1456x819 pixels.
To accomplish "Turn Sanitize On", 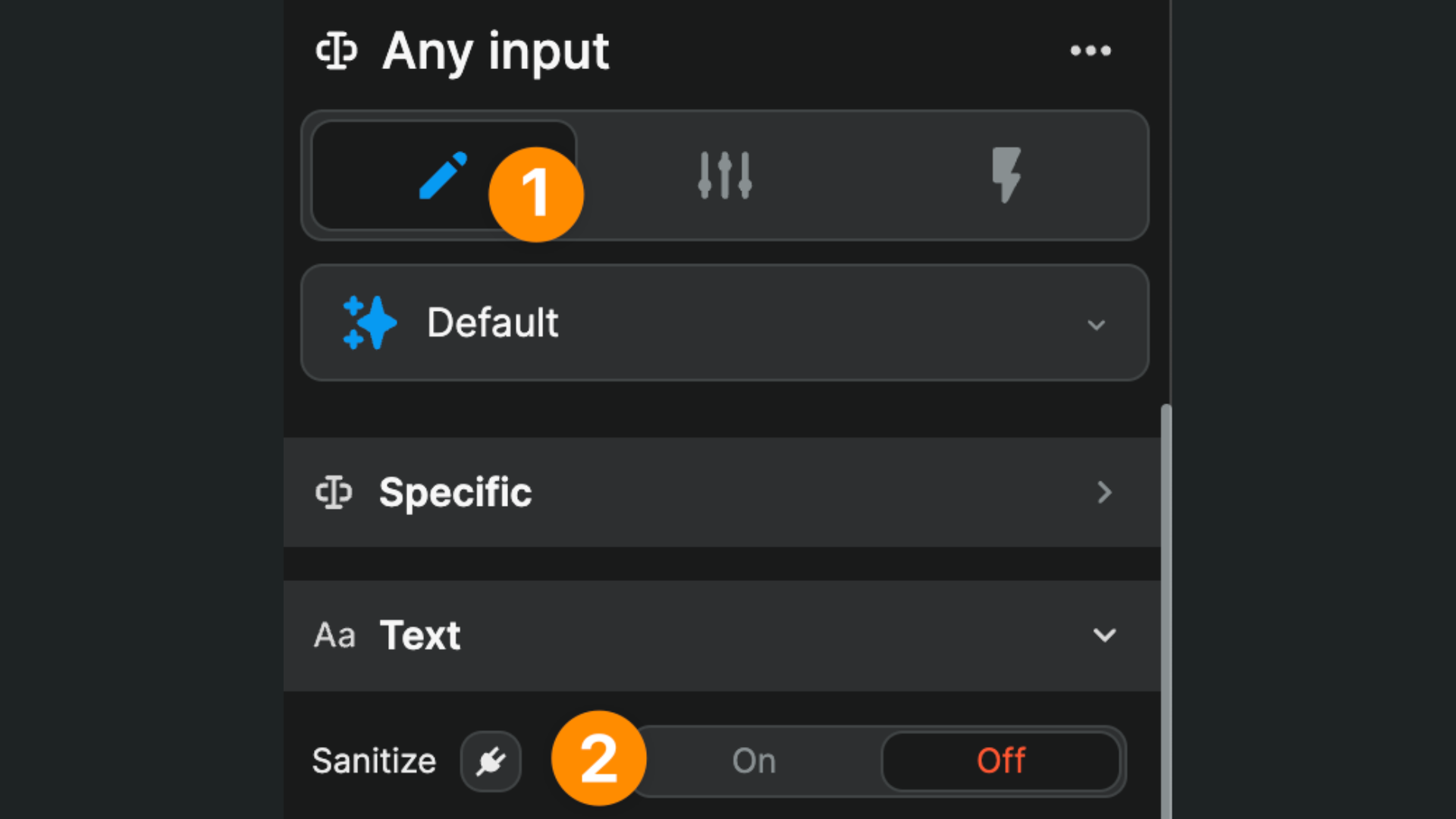I will coord(753,761).
